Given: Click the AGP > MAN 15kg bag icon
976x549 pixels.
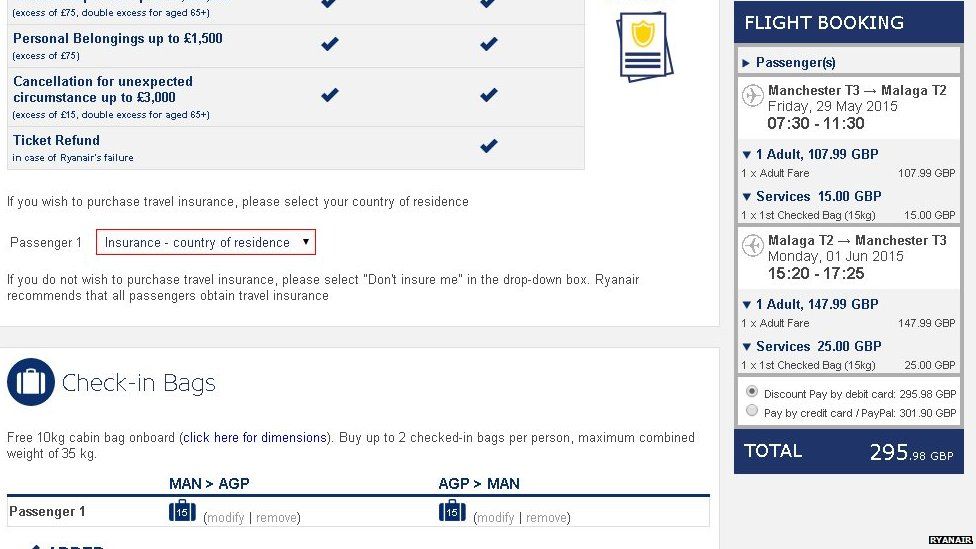Looking at the screenshot, I should click(x=452, y=511).
